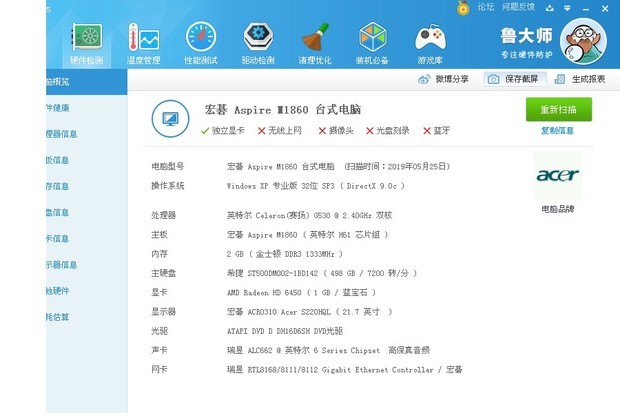The height and width of the screenshot is (413, 620).
Task: Open the 问题反馈 feedback link
Action: click(518, 7)
